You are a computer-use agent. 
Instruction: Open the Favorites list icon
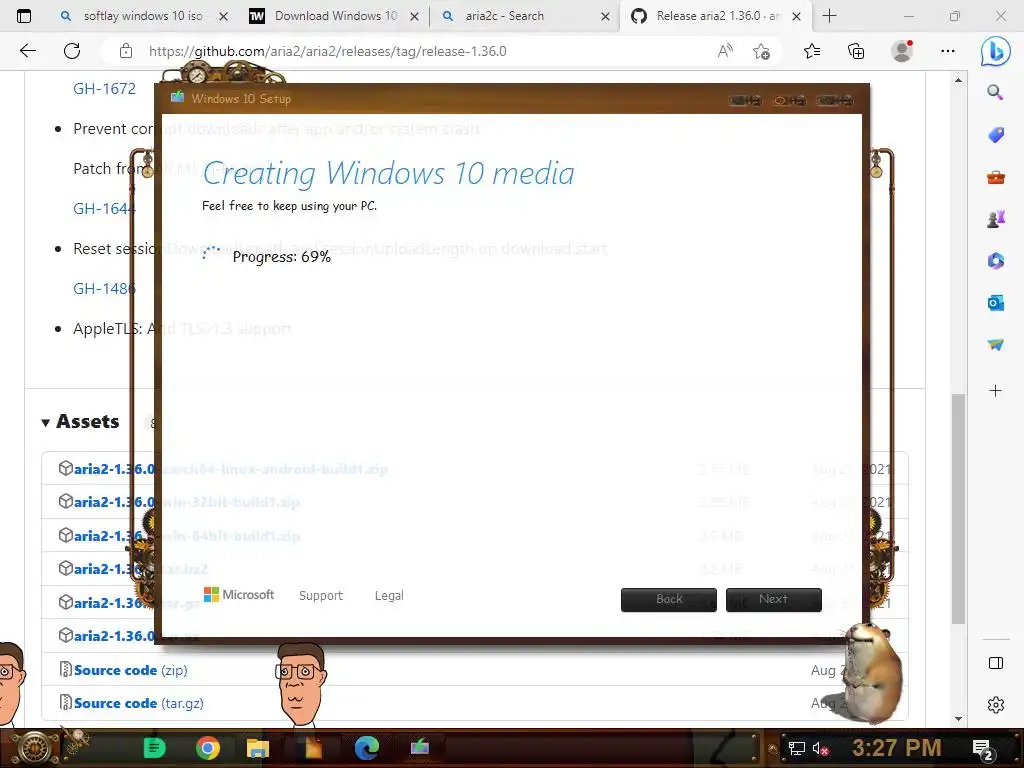[812, 51]
